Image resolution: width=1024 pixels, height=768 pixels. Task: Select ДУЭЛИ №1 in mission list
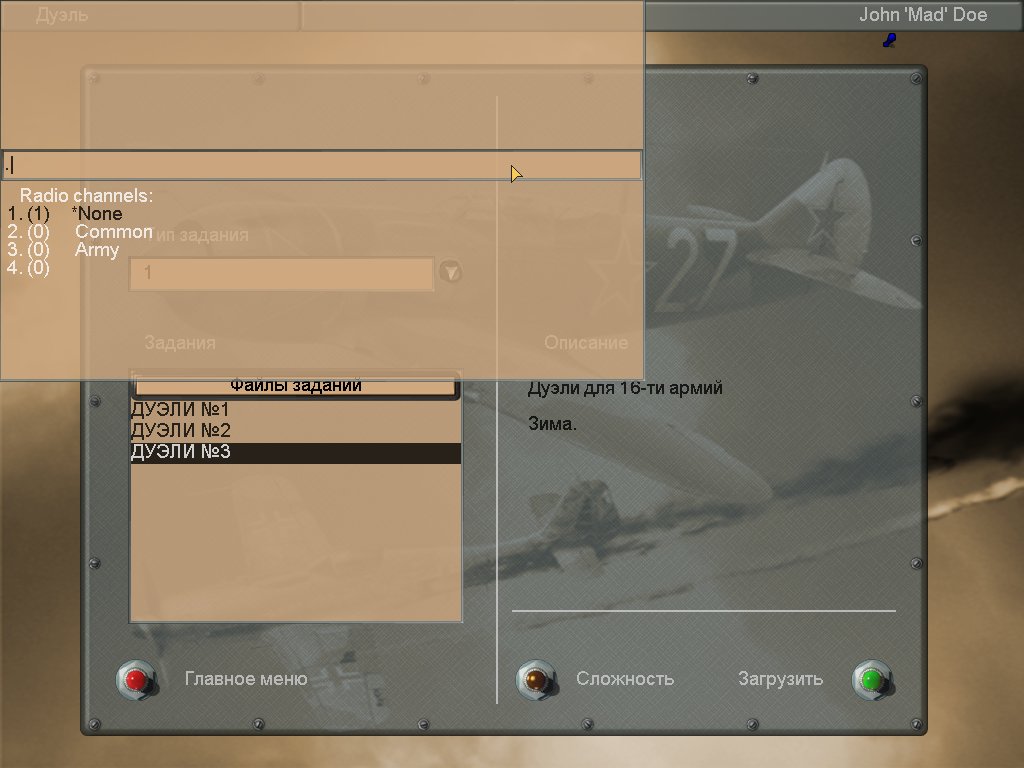point(180,410)
